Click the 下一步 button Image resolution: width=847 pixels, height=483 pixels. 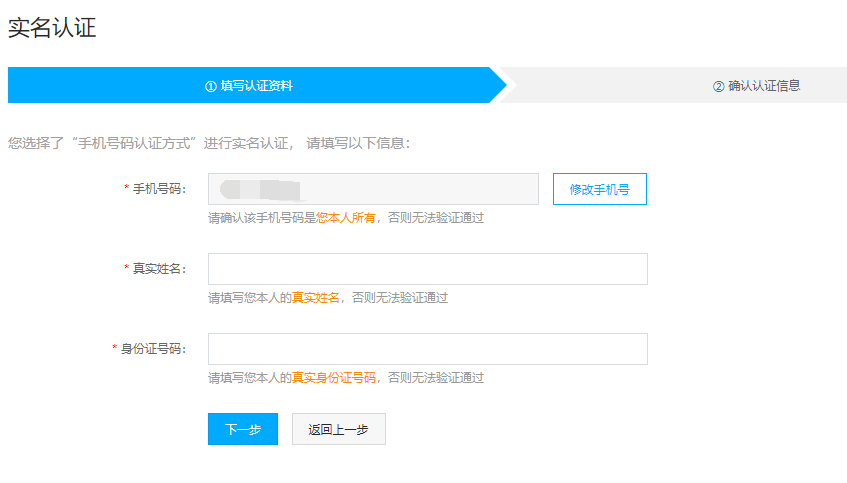(242, 429)
